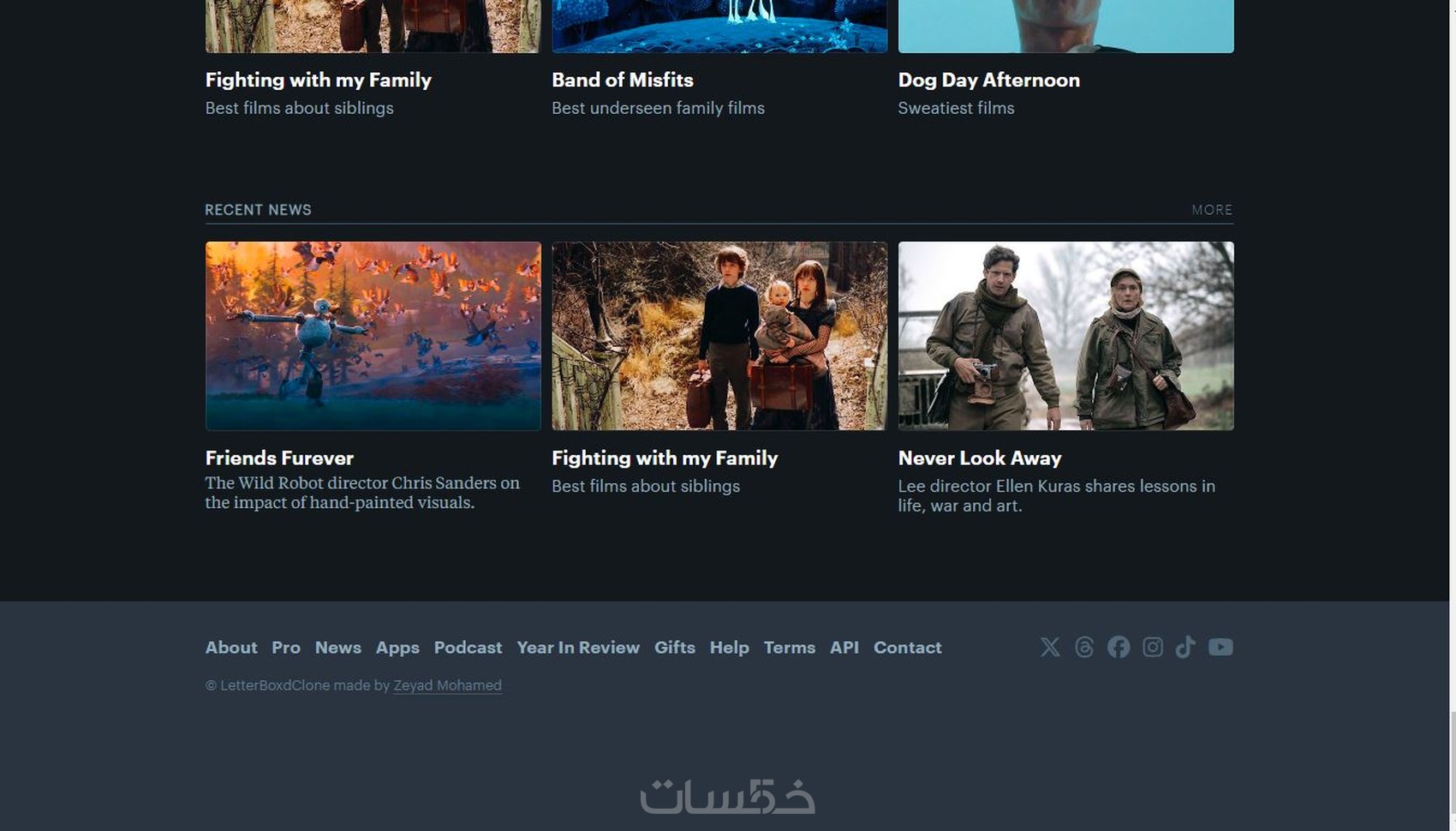
Task: Click the Gifts footer link
Action: click(x=675, y=648)
